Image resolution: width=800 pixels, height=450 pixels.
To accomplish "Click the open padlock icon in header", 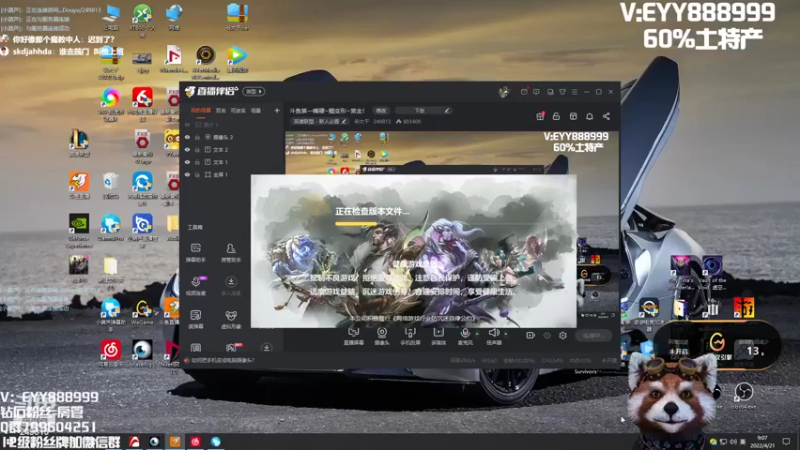I will pyautogui.click(x=556, y=116).
